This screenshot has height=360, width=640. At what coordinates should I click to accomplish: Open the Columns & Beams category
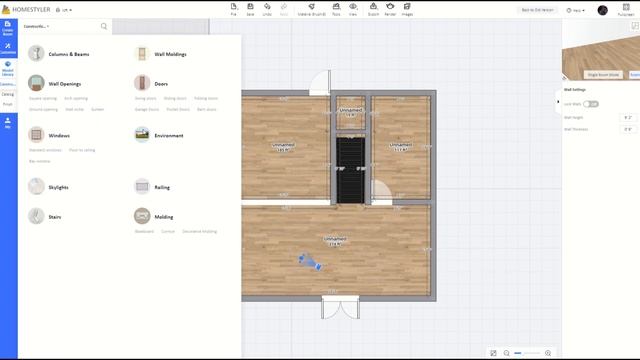(x=59, y=54)
